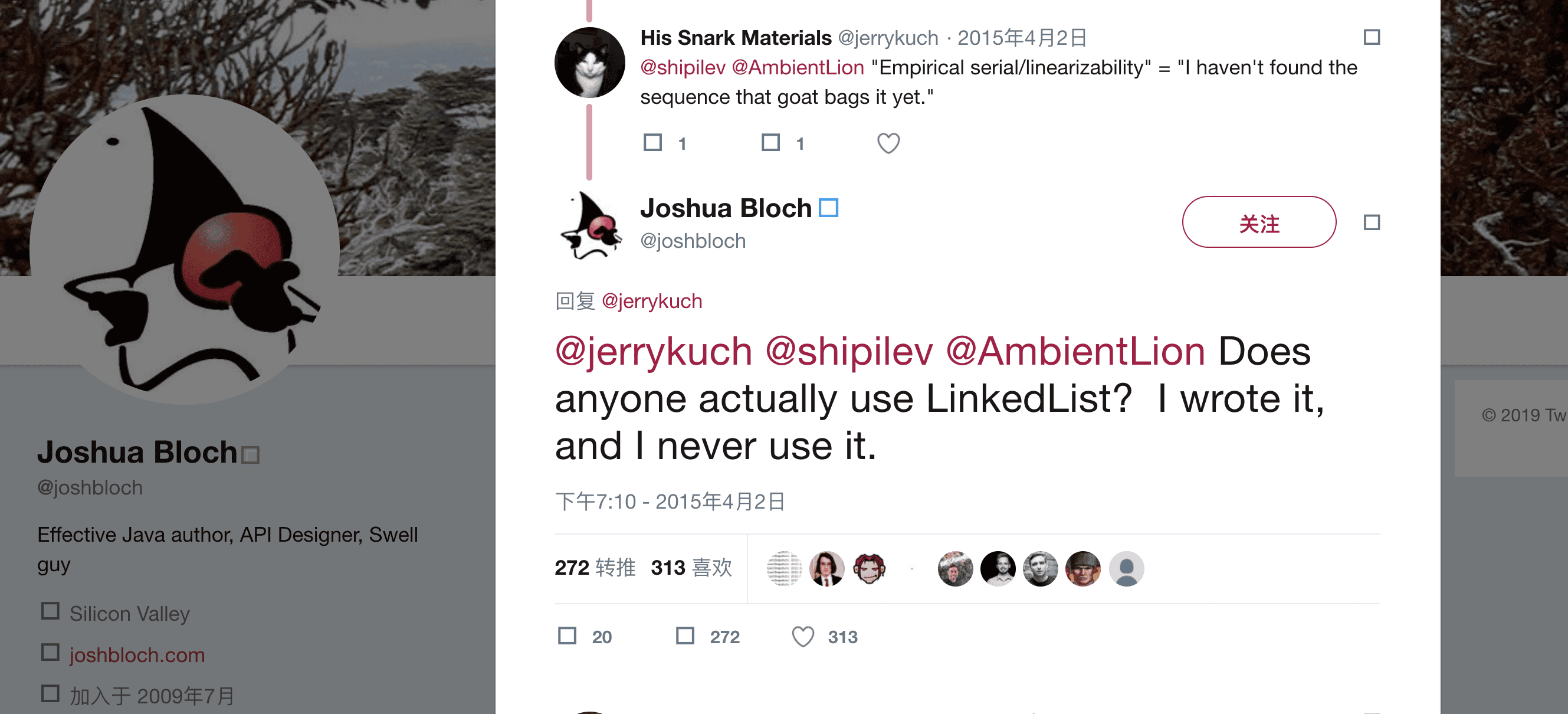Like the His Snark Materials tweet
This screenshot has height=714, width=1568.
click(x=888, y=143)
